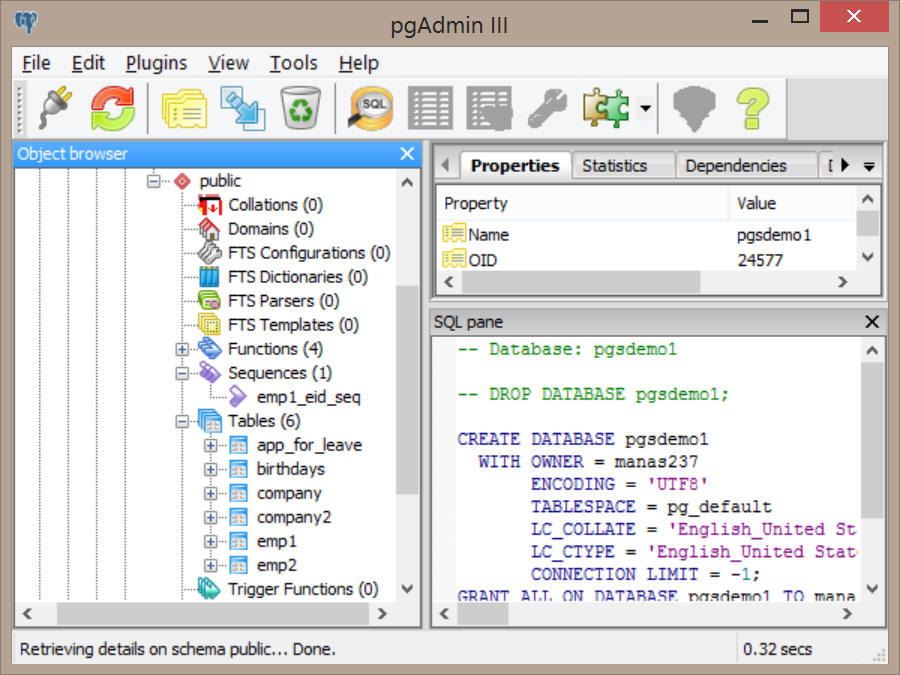
Task: Refresh the selected object with toolbar icon
Action: (112, 107)
